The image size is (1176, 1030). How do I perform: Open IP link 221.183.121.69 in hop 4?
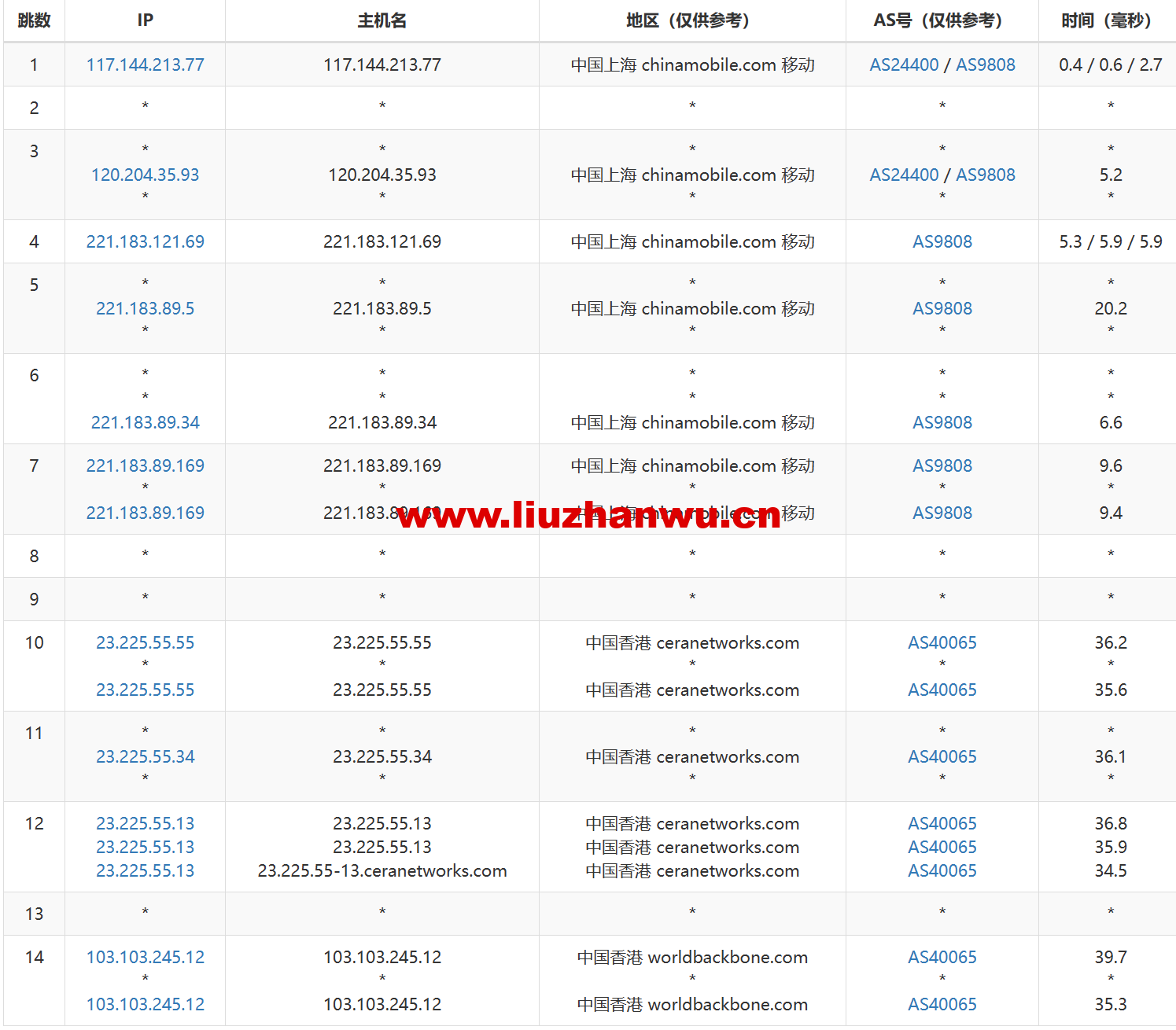(x=145, y=241)
